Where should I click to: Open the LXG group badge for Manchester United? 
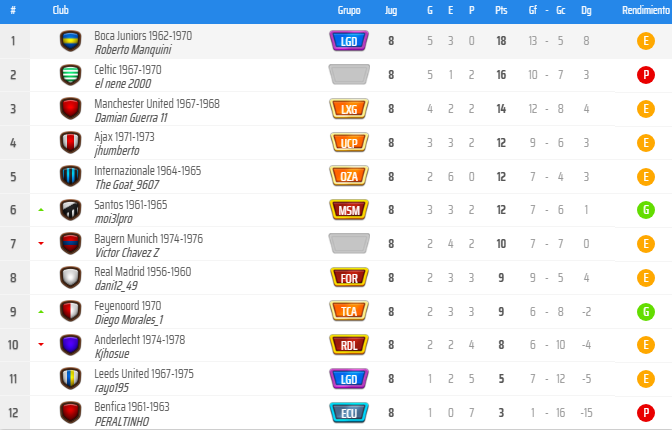349,108
